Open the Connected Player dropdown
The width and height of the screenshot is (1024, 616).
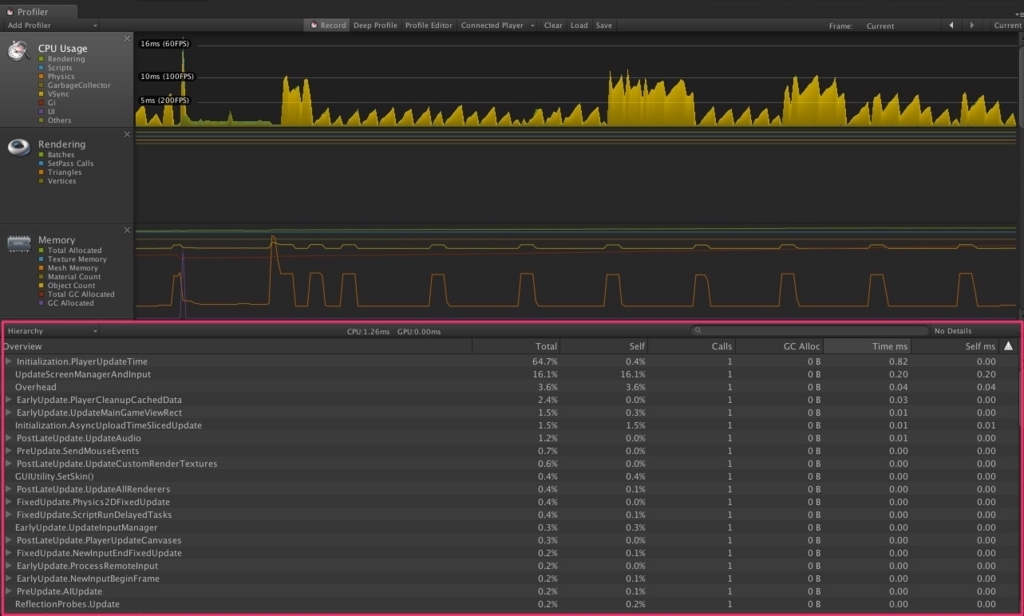click(x=497, y=25)
